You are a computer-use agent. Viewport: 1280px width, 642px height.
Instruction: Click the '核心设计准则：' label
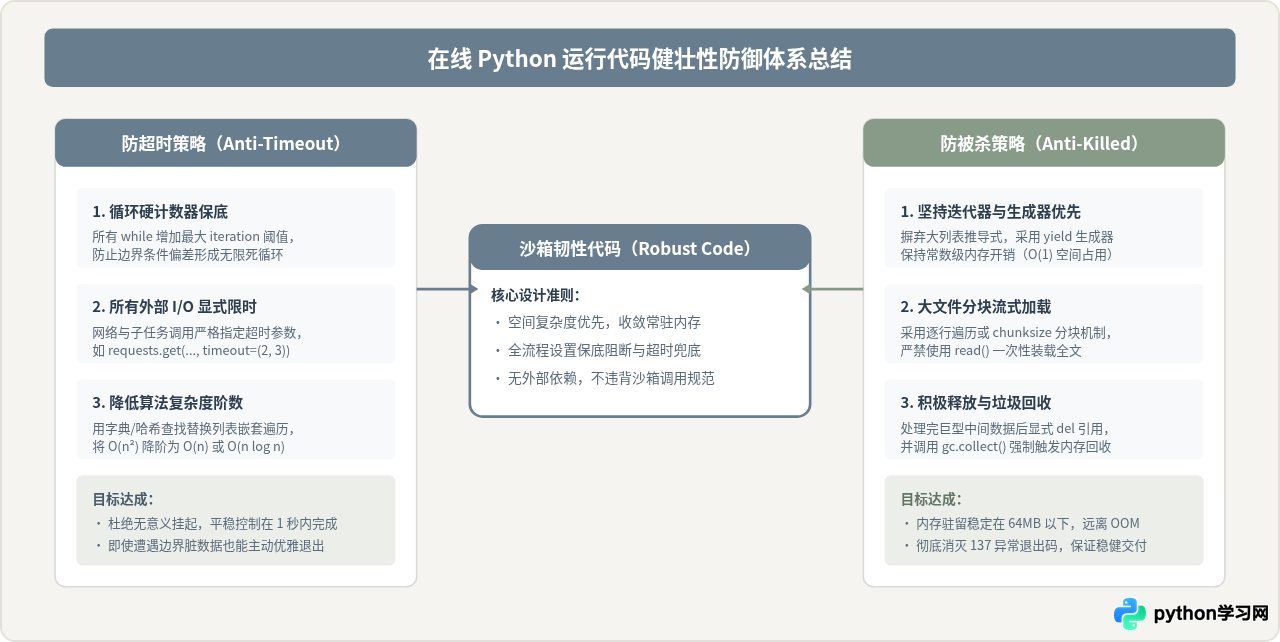click(536, 296)
